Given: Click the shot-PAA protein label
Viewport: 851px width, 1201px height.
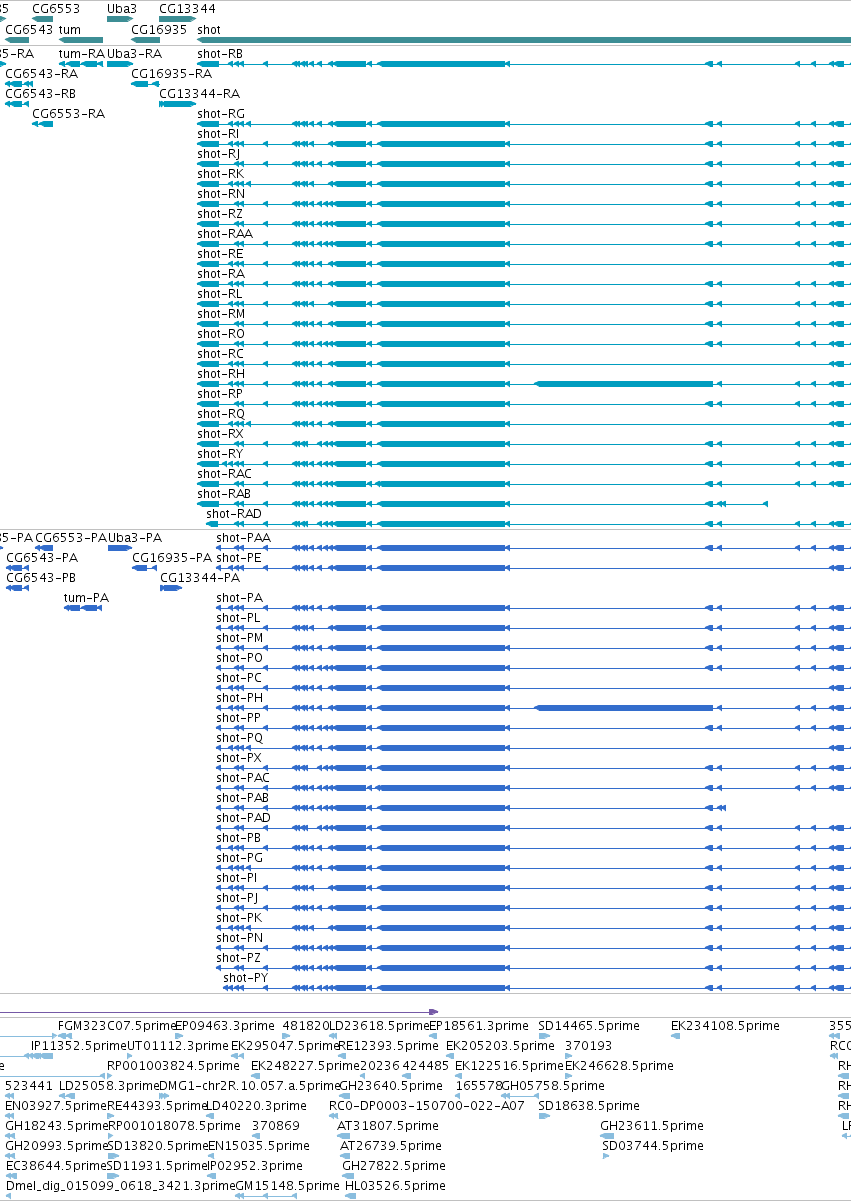Looking at the screenshot, I should pos(244,537).
